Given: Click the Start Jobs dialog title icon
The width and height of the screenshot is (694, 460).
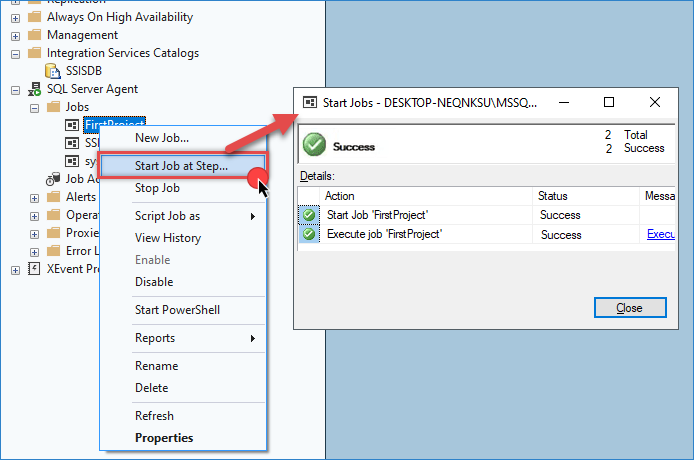Looking at the screenshot, I should click(x=311, y=102).
